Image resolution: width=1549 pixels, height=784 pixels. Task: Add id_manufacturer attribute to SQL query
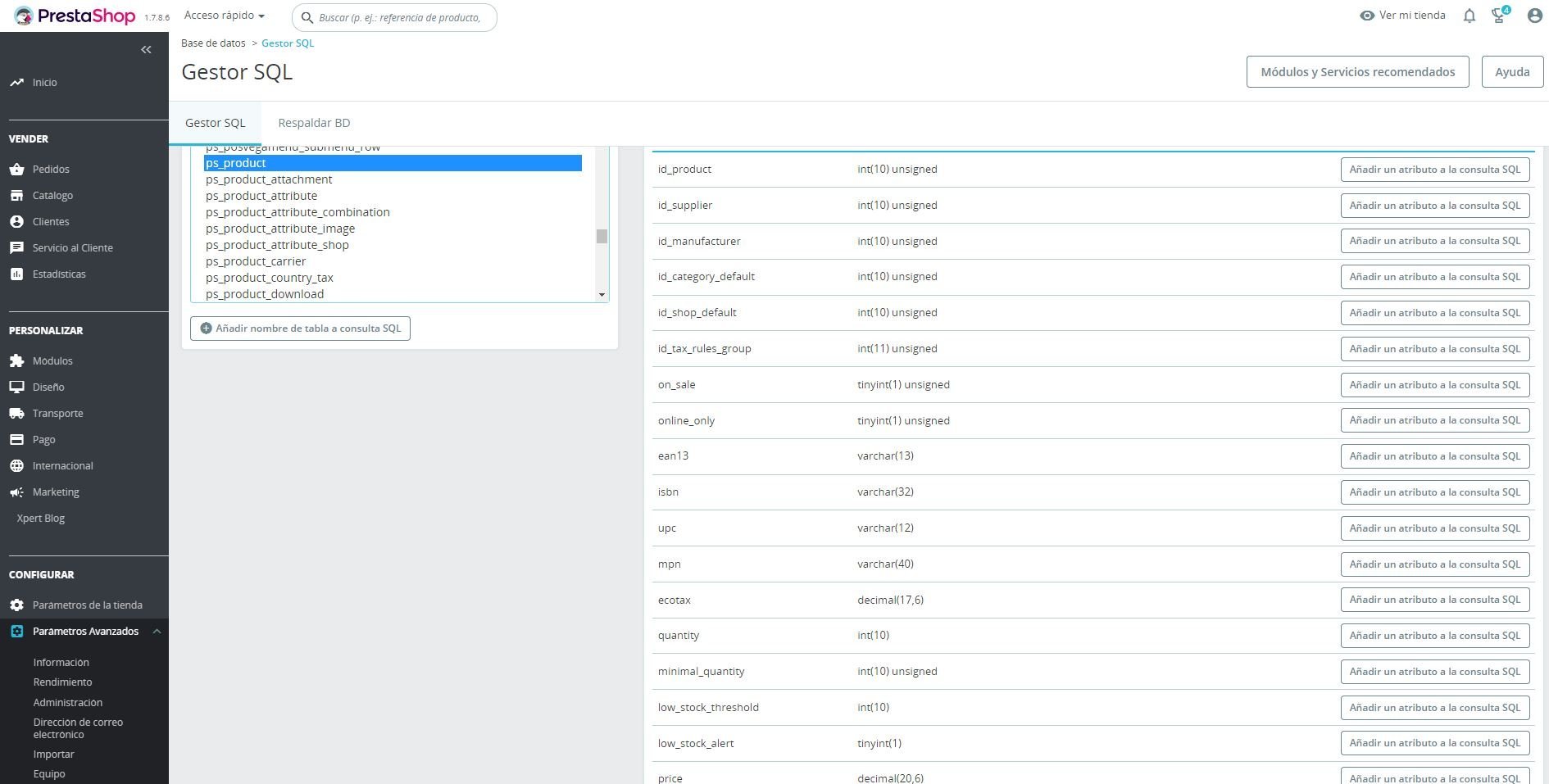(1435, 241)
